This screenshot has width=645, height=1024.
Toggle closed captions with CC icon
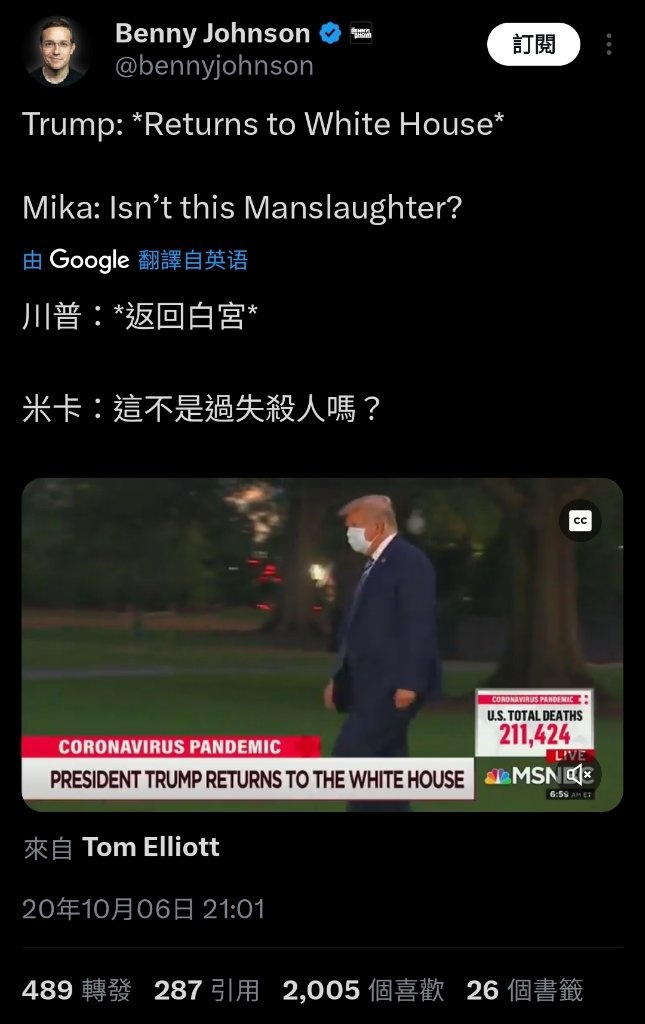pos(580,520)
